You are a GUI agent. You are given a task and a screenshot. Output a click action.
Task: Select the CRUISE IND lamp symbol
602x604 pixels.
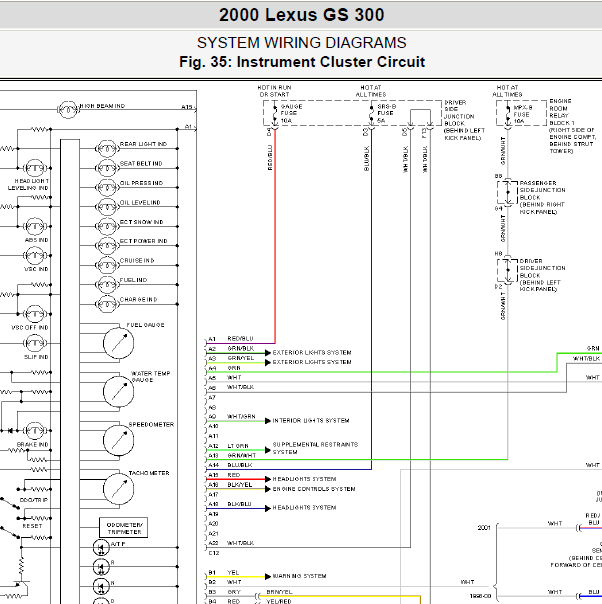pyautogui.click(x=107, y=265)
